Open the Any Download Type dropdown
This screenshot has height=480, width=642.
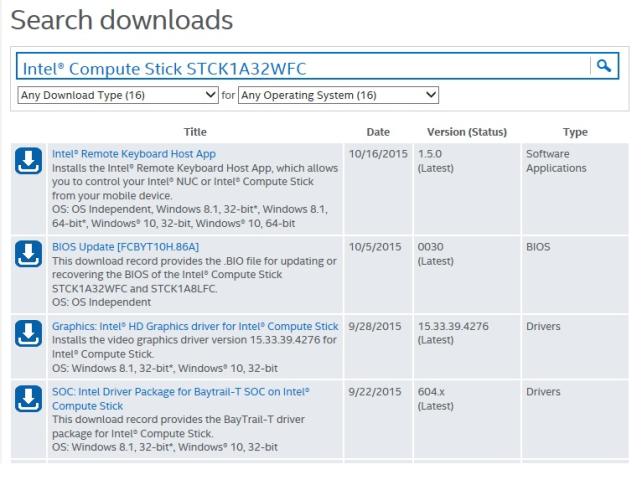118,95
